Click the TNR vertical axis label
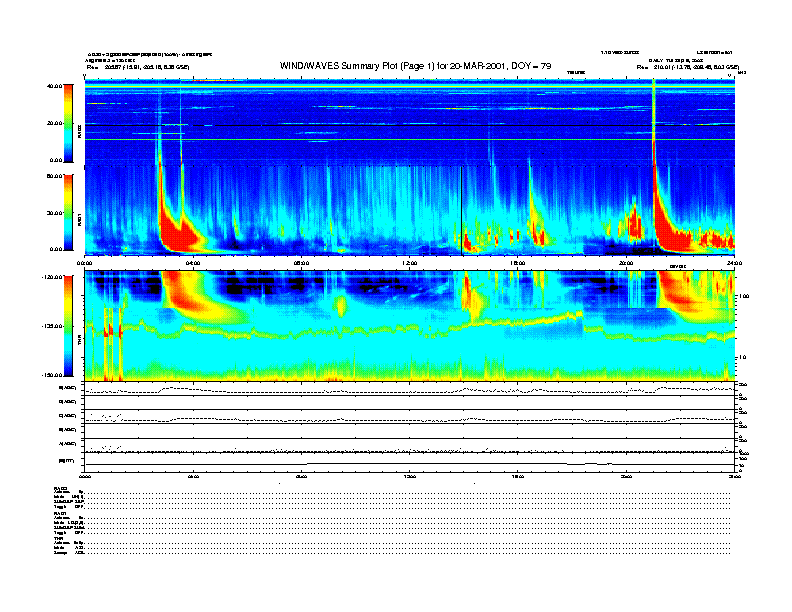Viewport: 792px width, 612px height. coord(79,342)
